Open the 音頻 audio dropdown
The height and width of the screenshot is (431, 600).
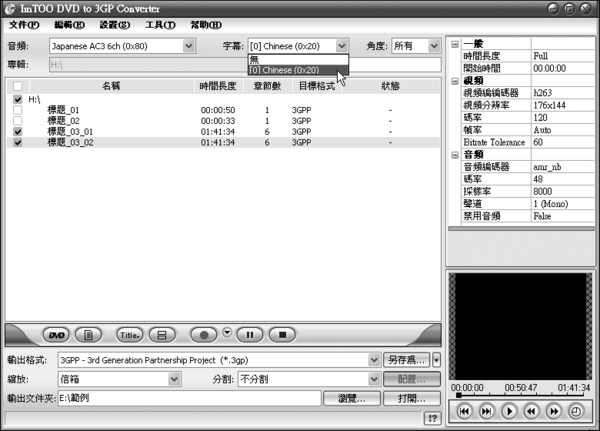pos(189,46)
